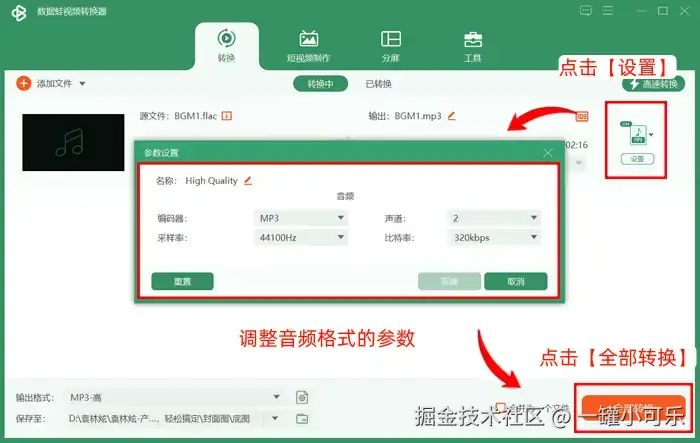Click the 取消 button
Screen dimensions: 700x443
pos(516,281)
